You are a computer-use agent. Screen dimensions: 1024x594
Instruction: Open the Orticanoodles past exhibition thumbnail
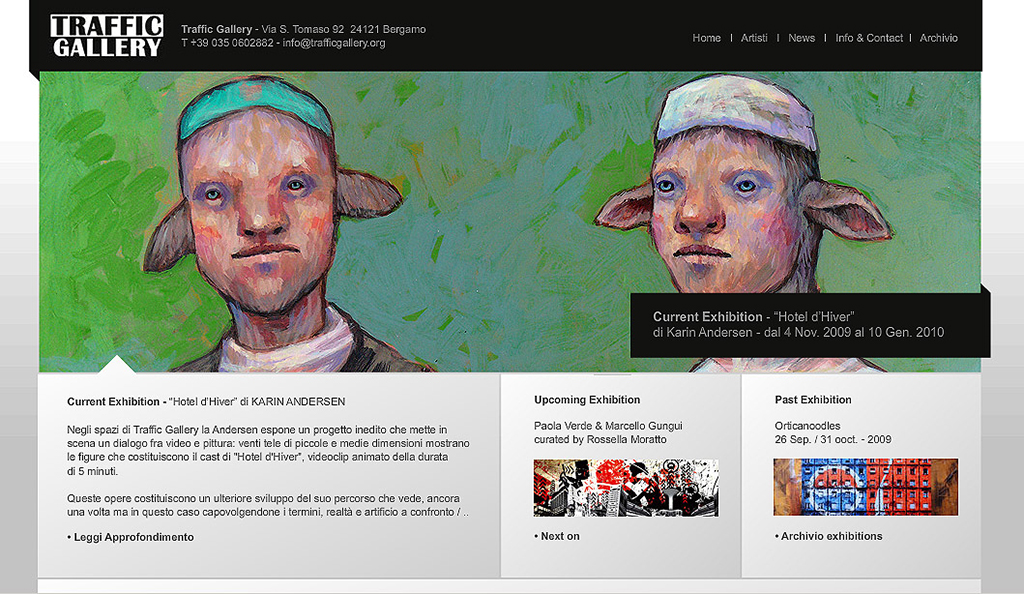click(x=865, y=487)
